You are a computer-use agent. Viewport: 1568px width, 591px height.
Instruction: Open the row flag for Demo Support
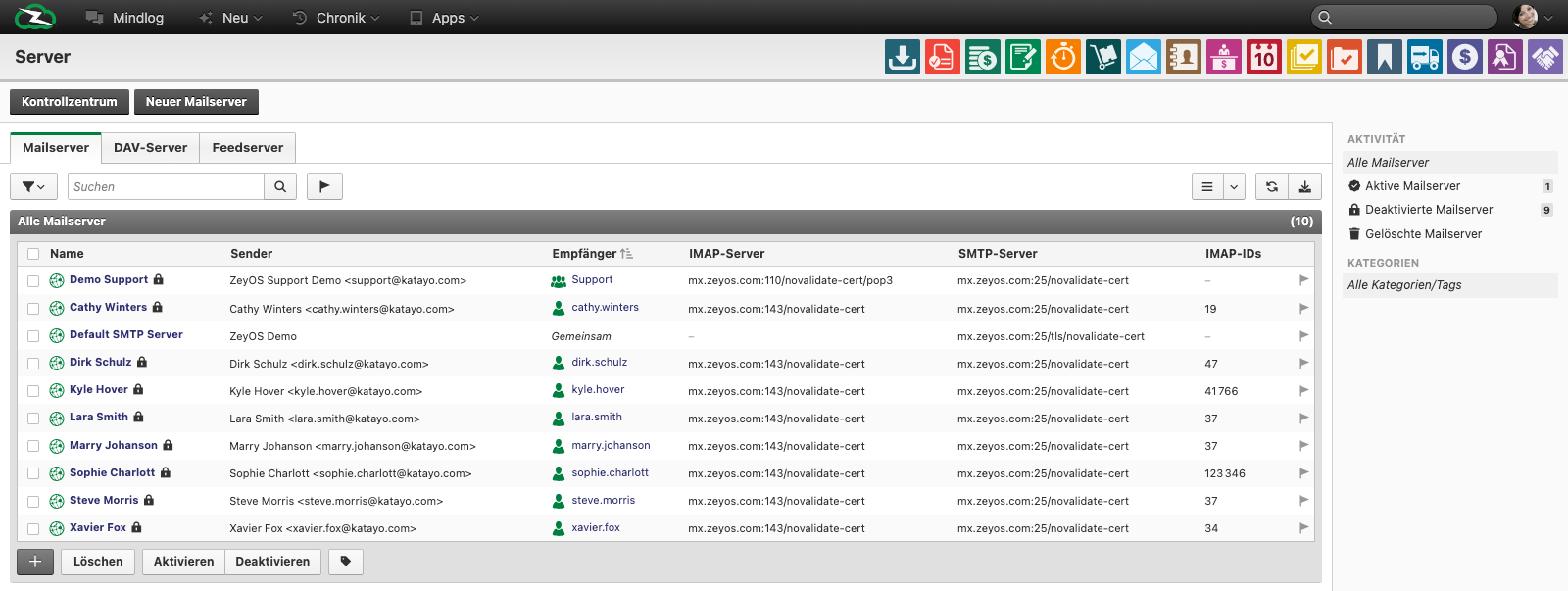[1303, 280]
